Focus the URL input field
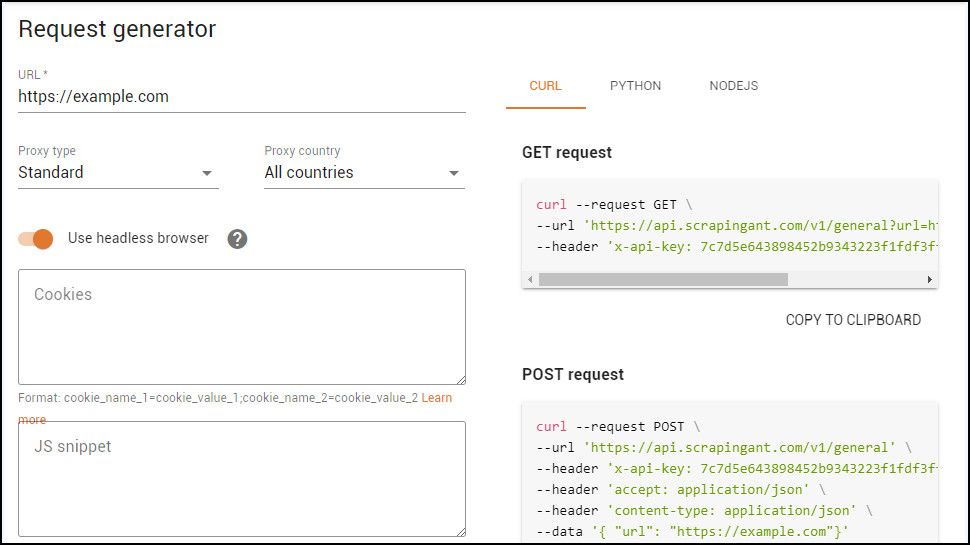Image resolution: width=970 pixels, height=545 pixels. 241,97
